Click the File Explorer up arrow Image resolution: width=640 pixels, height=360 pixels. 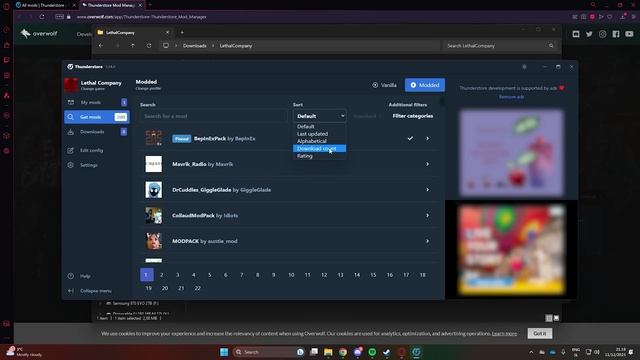tap(133, 46)
